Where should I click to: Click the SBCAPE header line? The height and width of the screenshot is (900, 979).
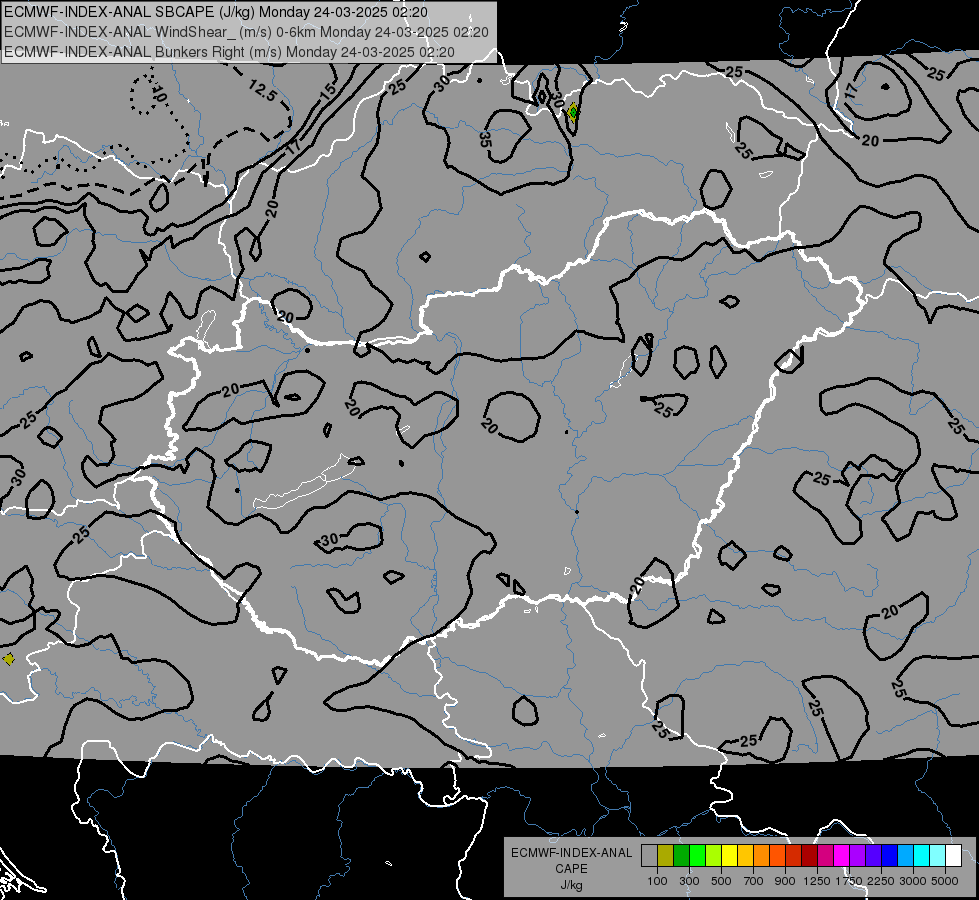coord(216,12)
